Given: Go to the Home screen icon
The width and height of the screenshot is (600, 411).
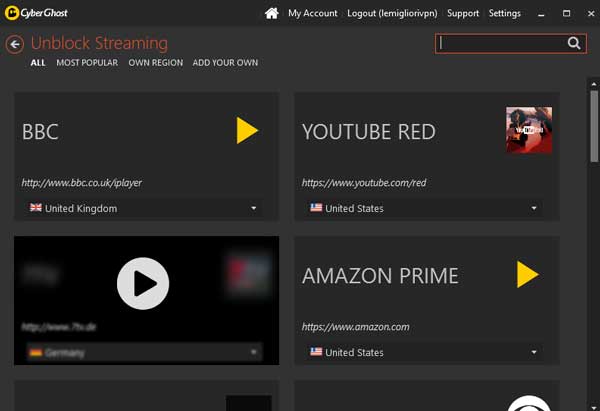Looking at the screenshot, I should (271, 13).
